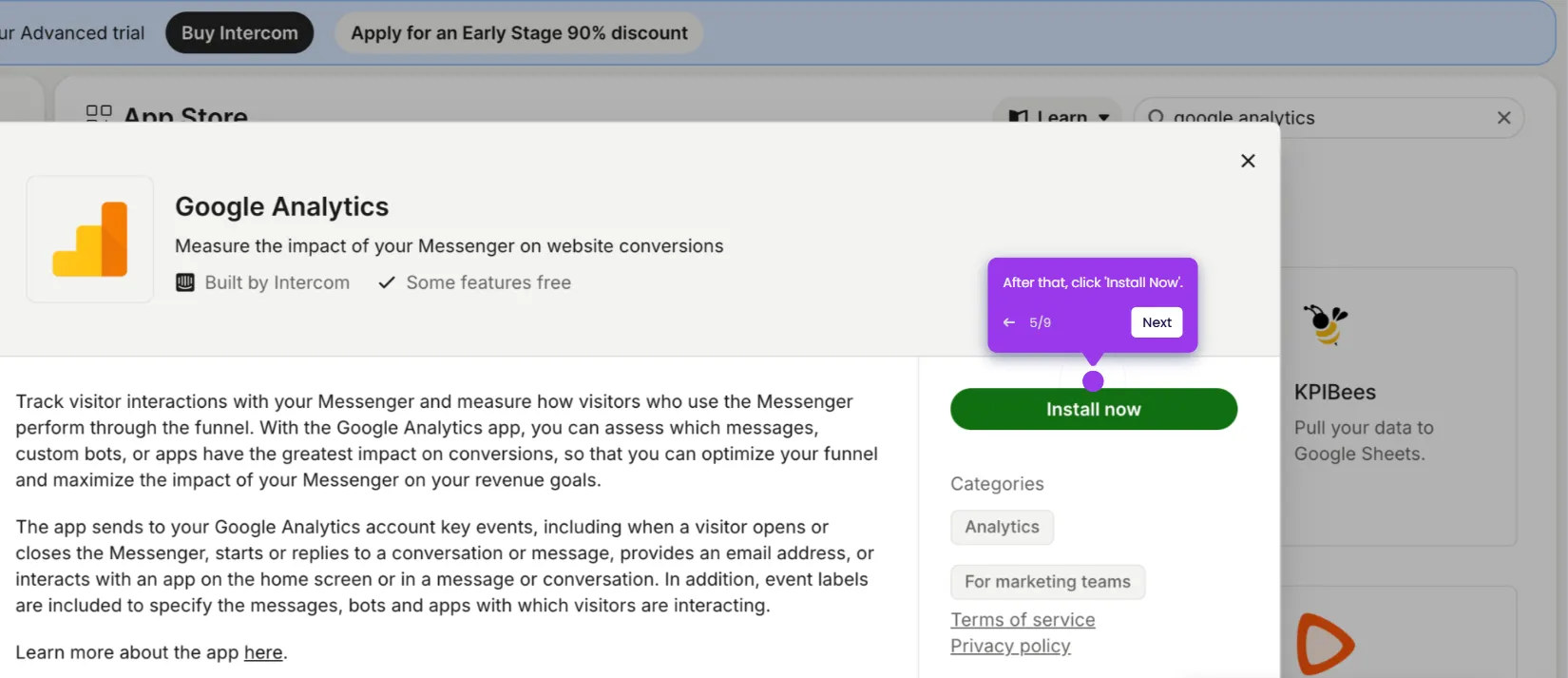This screenshot has width=1568, height=678.
Task: Open the Privacy policy link
Action: (1010, 646)
